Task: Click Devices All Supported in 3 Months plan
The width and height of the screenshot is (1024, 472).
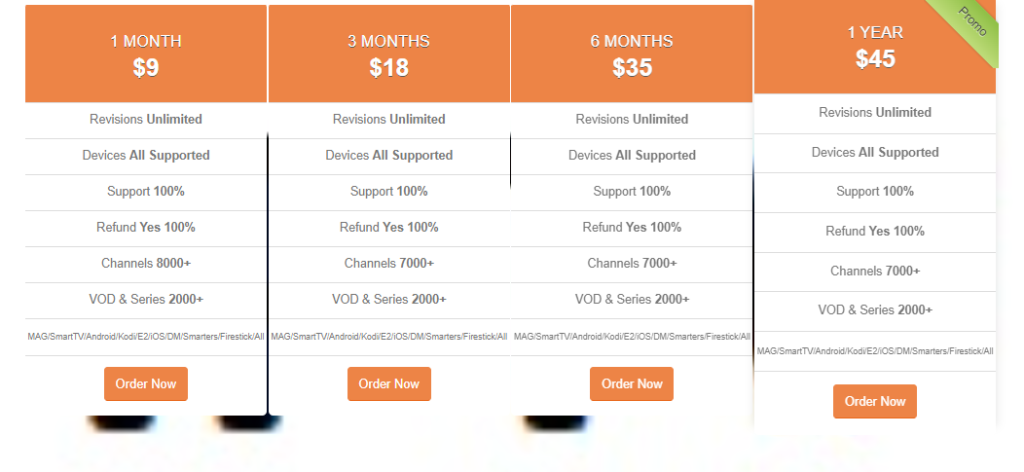Action: 389,155
